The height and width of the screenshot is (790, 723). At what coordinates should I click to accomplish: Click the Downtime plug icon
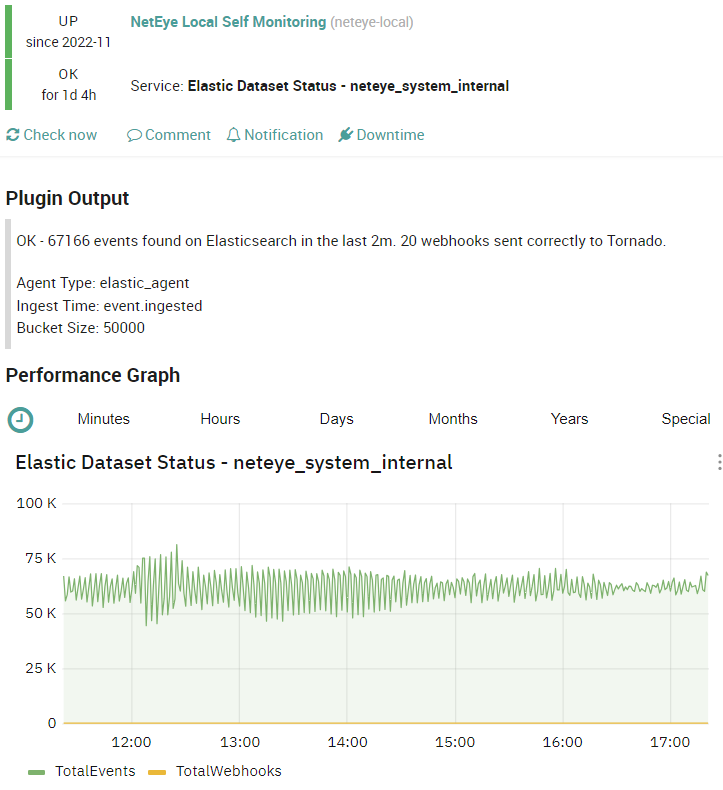345,135
